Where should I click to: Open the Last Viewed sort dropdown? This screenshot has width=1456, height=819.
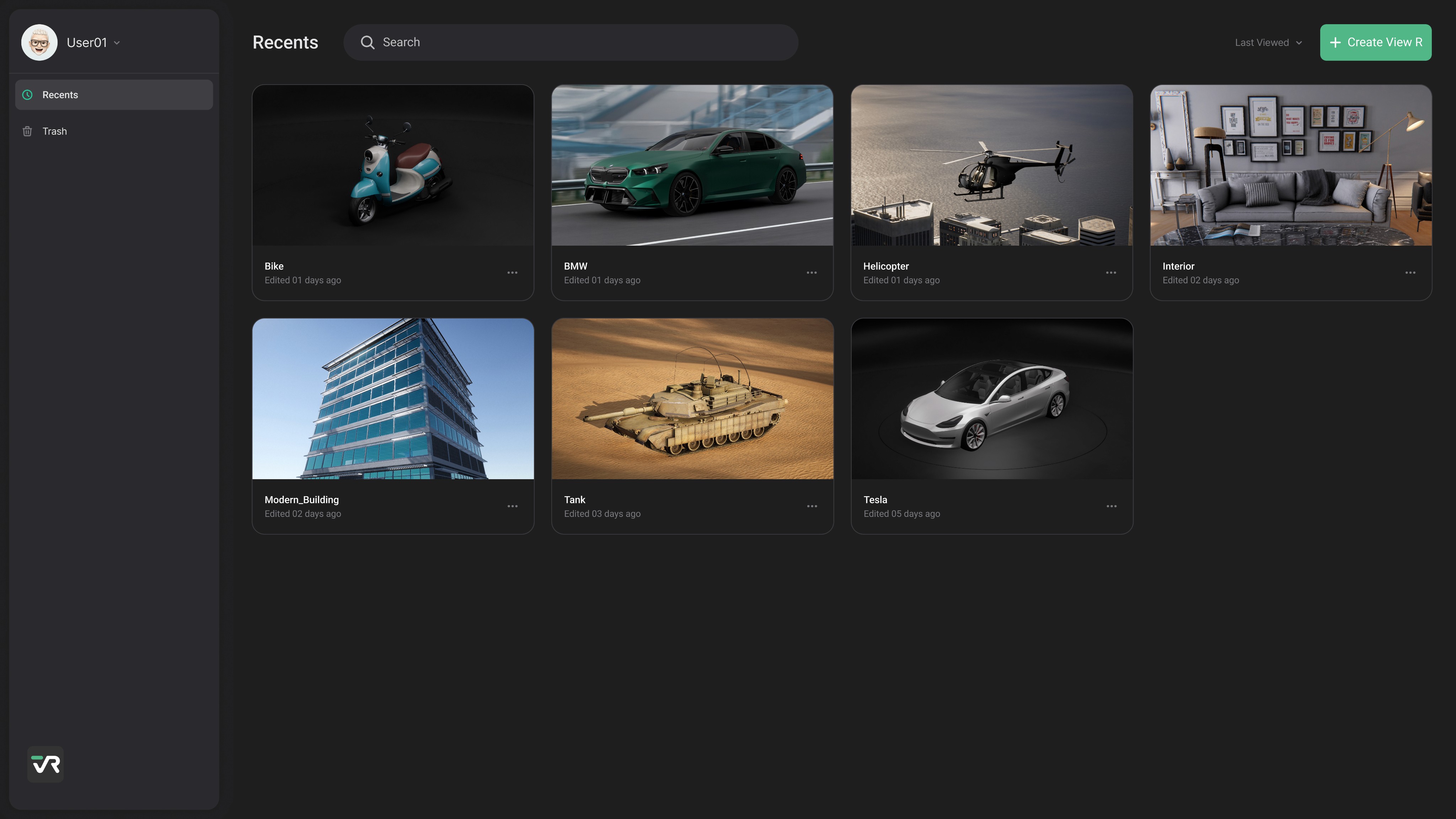point(1268,43)
